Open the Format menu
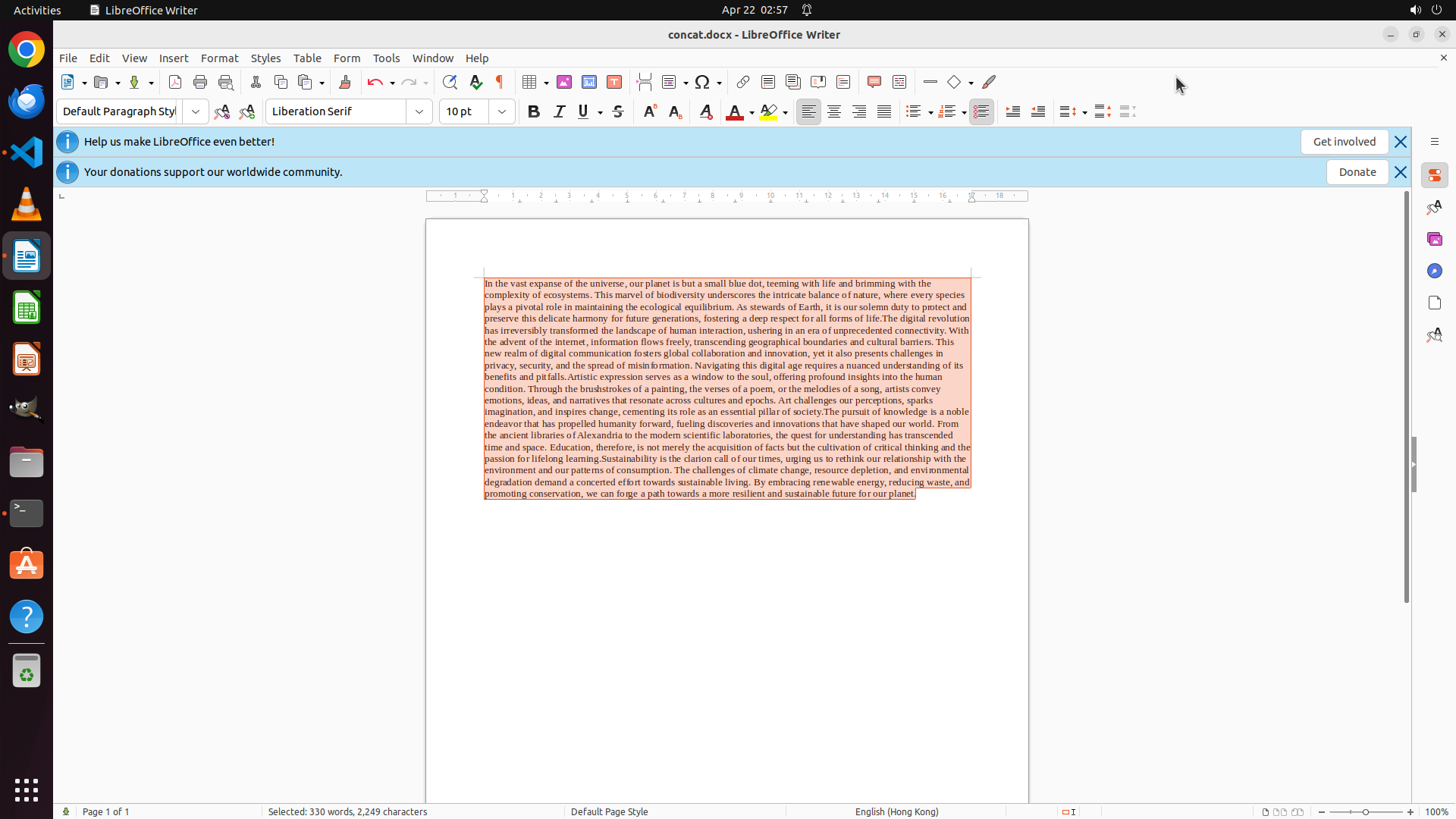Viewport: 1456px width, 819px height. (219, 58)
